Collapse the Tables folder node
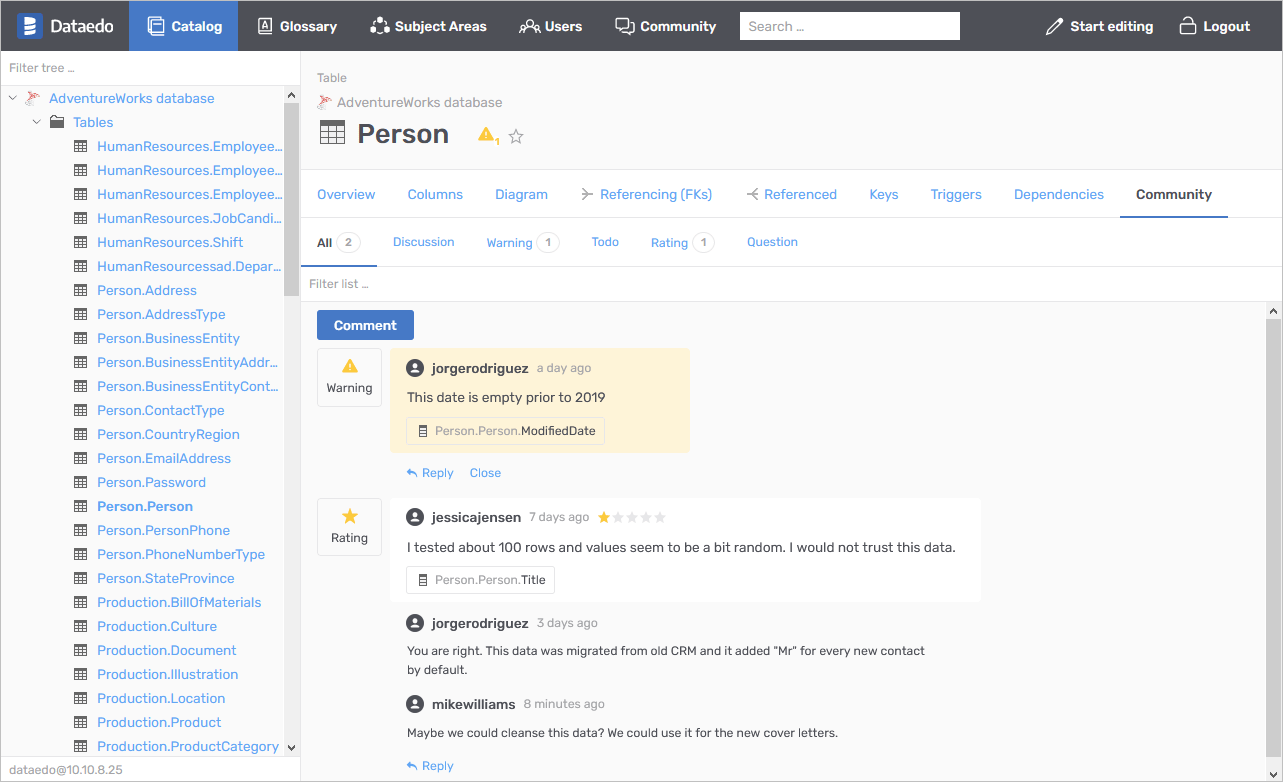1283x782 pixels. pos(37,122)
